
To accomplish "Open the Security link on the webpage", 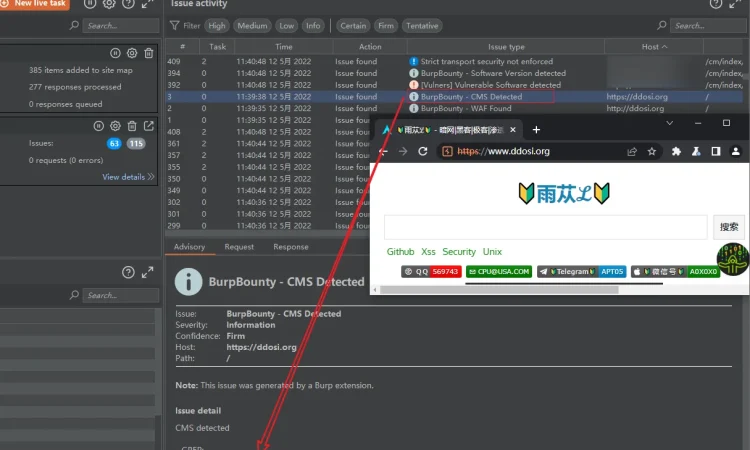I will coord(459,252).
